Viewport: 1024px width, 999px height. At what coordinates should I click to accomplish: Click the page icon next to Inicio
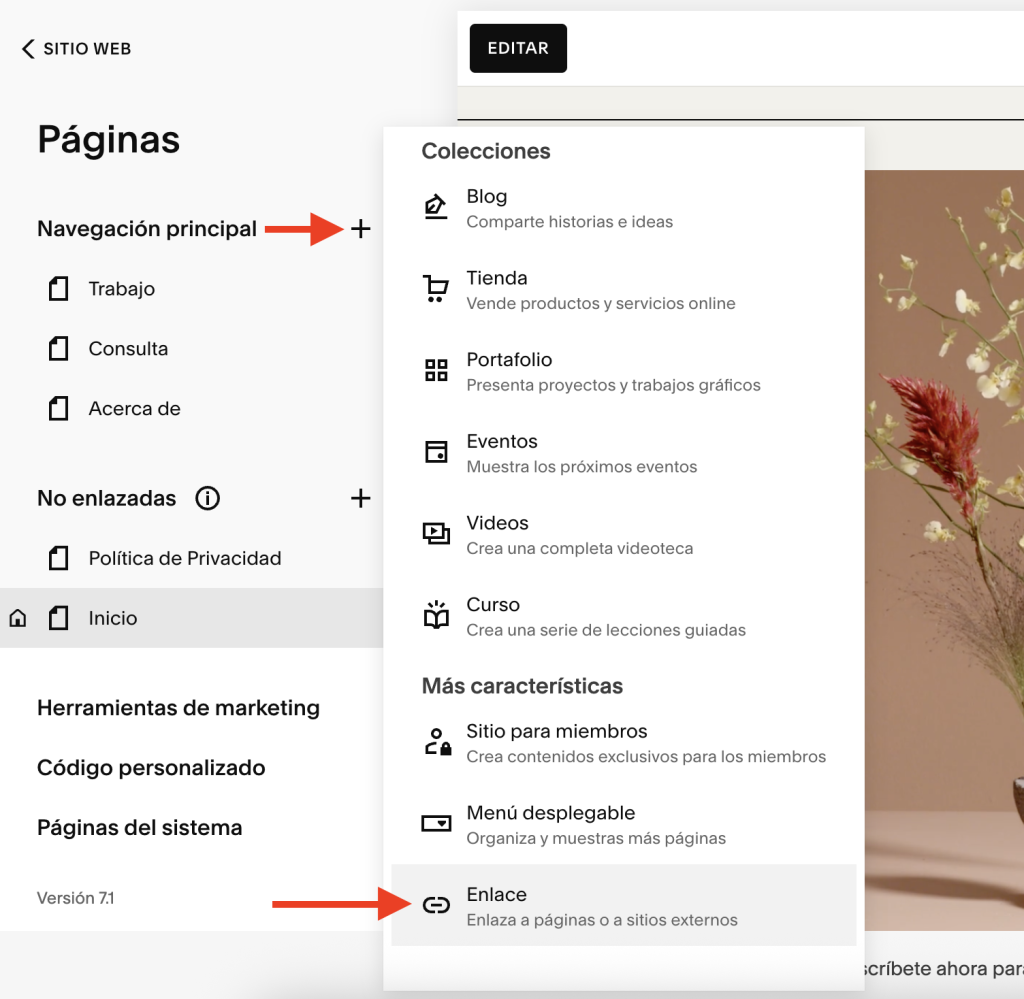(x=59, y=618)
